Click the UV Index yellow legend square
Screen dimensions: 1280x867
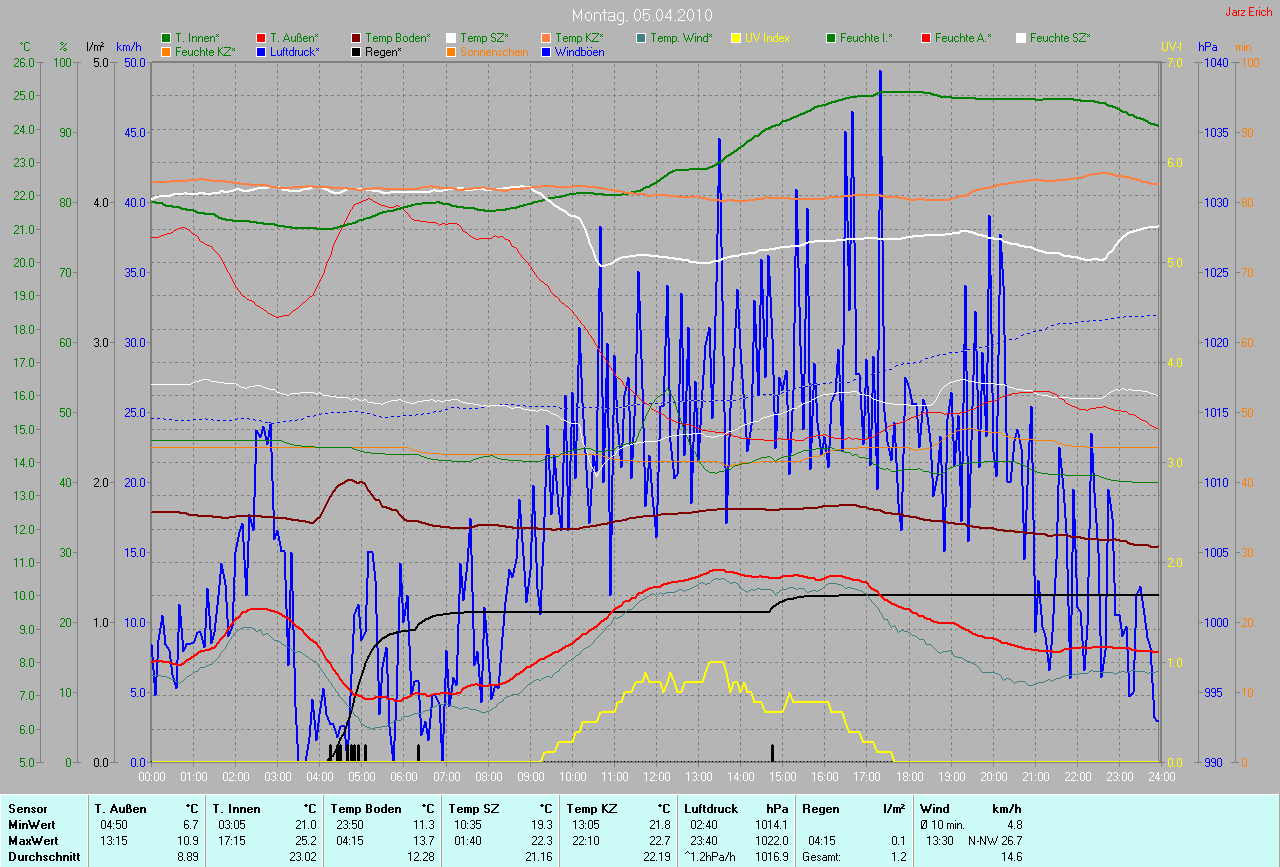click(736, 38)
